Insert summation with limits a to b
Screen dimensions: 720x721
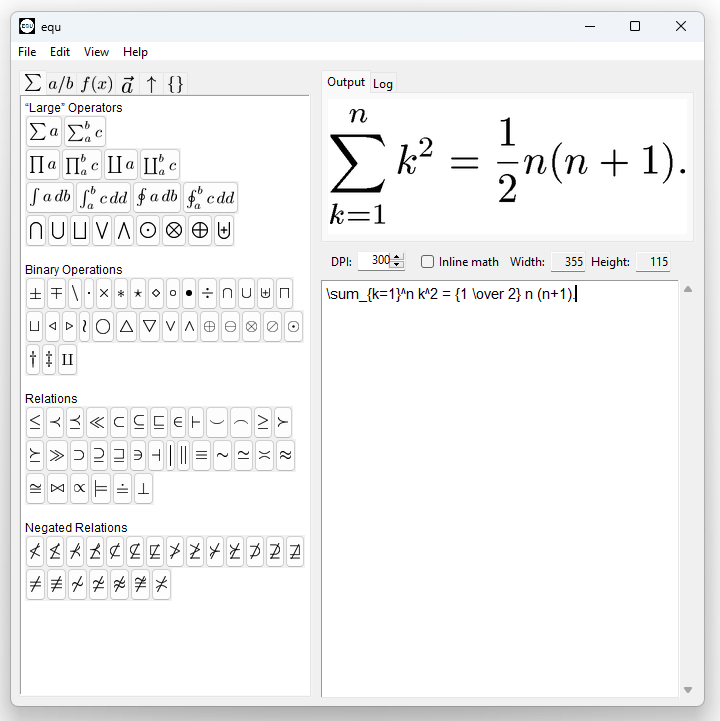click(x=85, y=132)
